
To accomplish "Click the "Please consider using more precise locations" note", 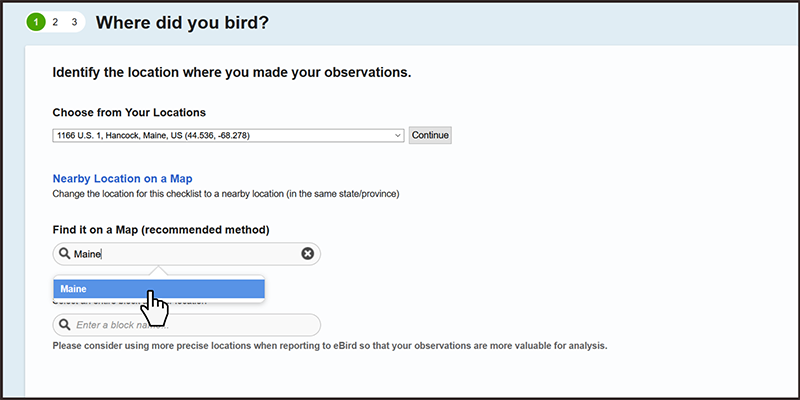I will (x=330, y=346).
